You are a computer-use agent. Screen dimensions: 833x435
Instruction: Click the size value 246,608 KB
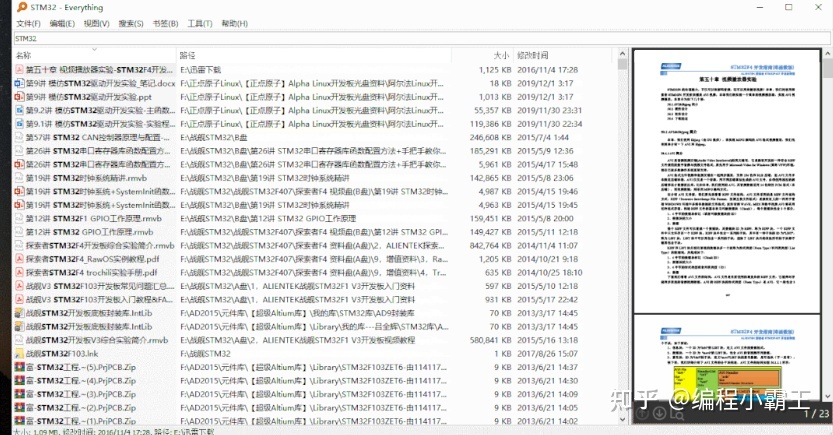tap(490, 137)
